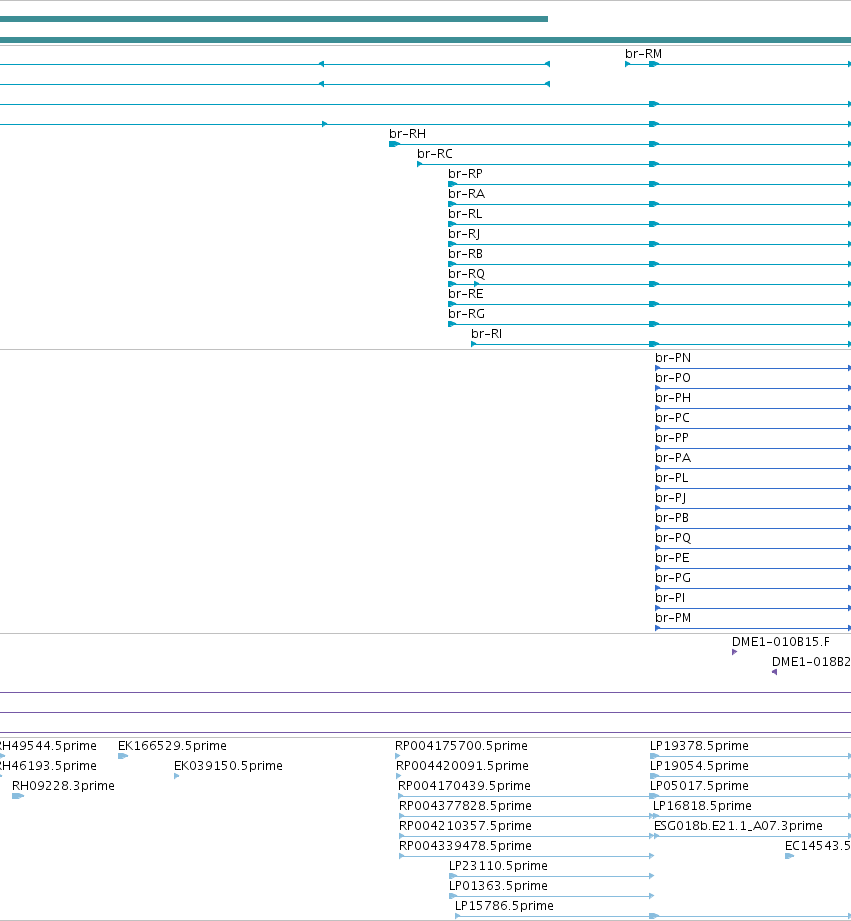Select the br-PN protein label
The width and height of the screenshot is (851, 921).
pyautogui.click(x=672, y=358)
